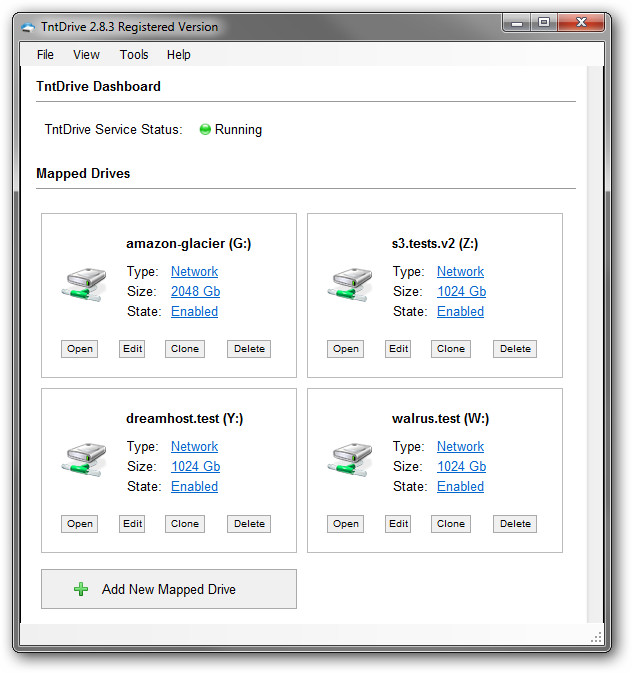
Task: Click the TntDrive Service Status label
Action: click(x=114, y=129)
